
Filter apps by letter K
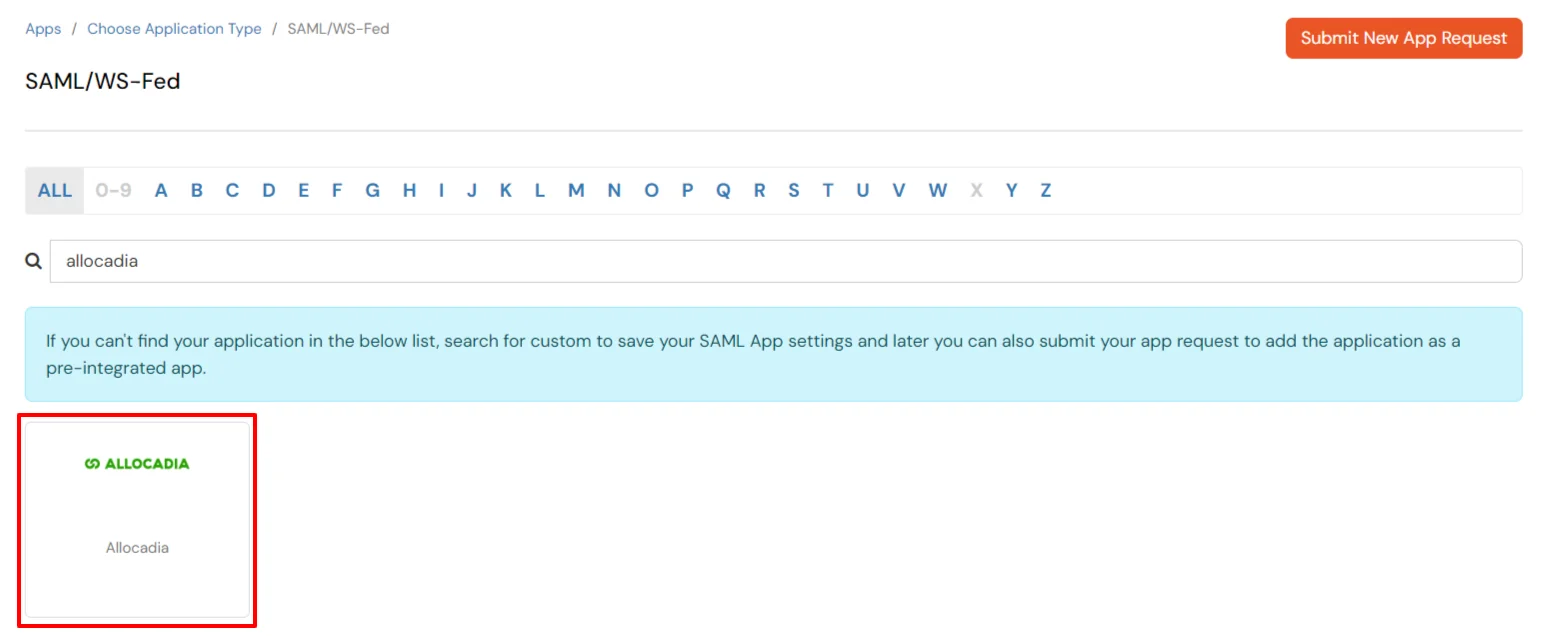(x=505, y=190)
